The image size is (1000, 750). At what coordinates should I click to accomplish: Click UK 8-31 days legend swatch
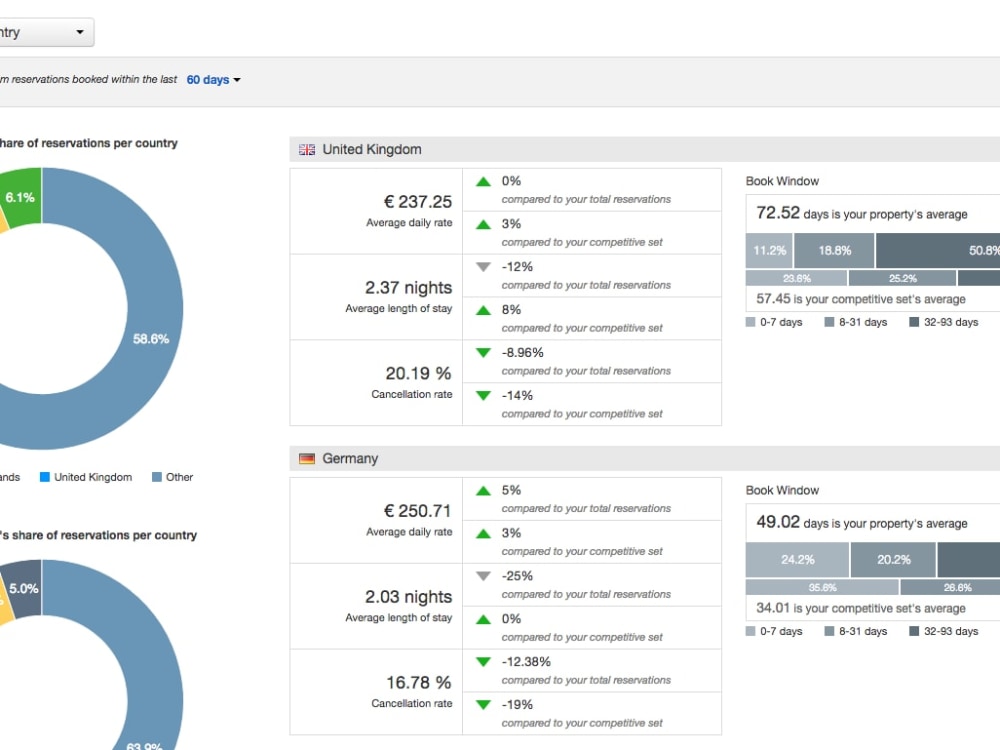coord(829,322)
